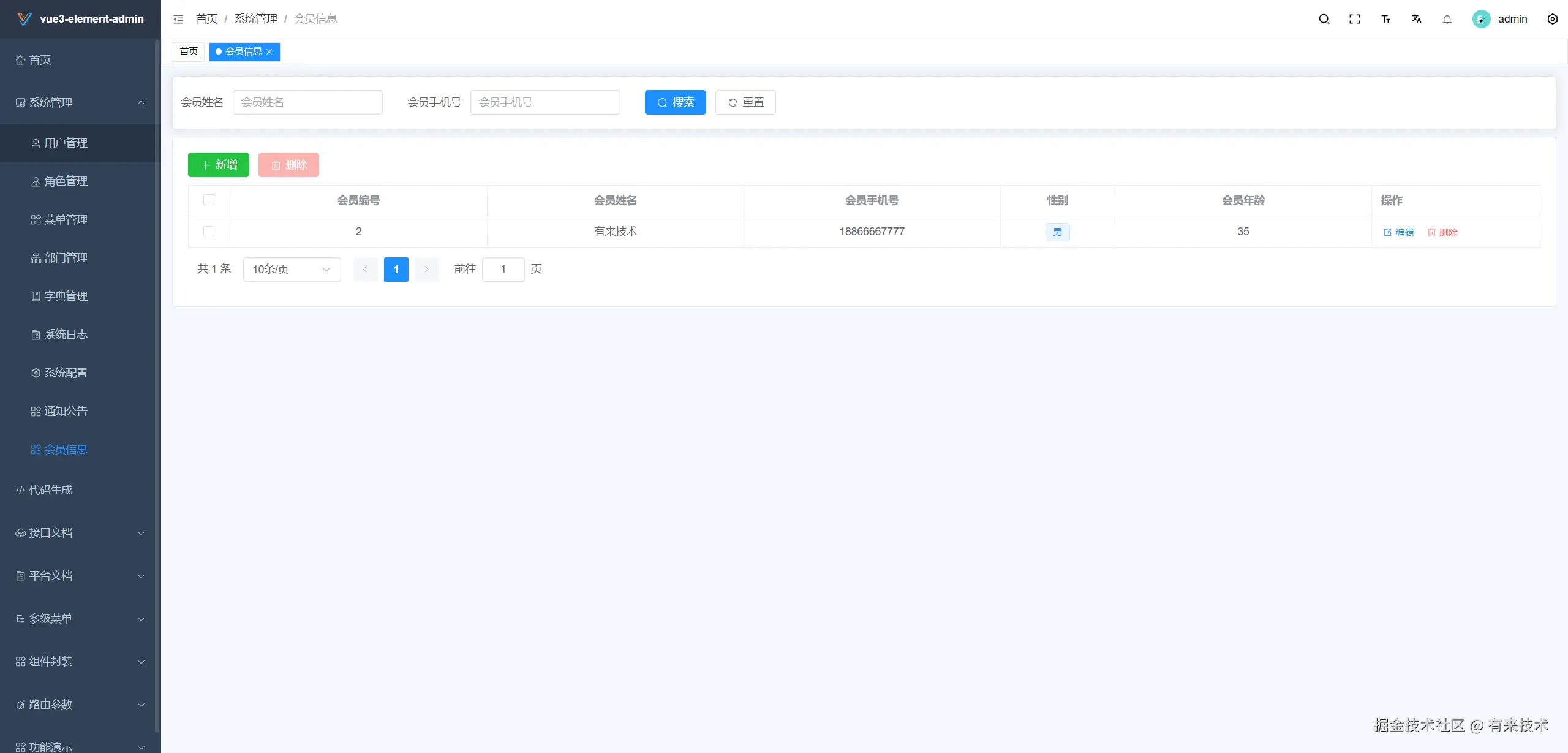Open notifications bell icon
The height and width of the screenshot is (753, 1568).
tap(1447, 19)
